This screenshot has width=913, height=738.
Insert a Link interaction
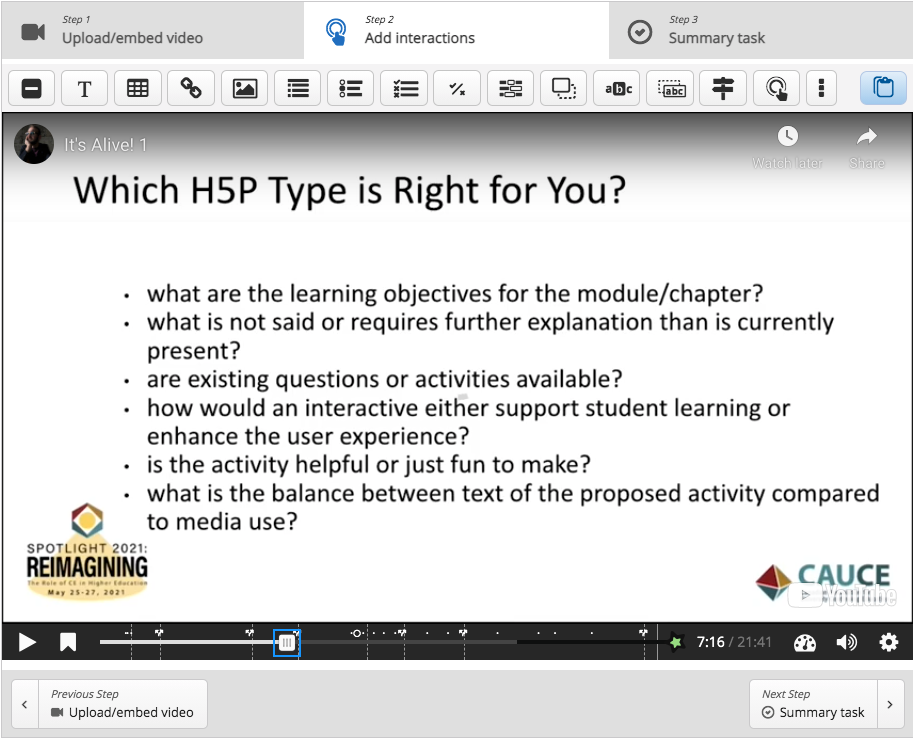click(191, 88)
